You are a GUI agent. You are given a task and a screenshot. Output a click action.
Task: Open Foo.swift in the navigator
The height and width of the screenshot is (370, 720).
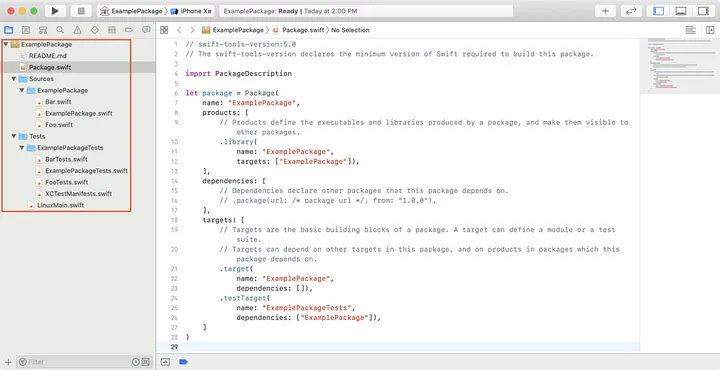point(59,125)
